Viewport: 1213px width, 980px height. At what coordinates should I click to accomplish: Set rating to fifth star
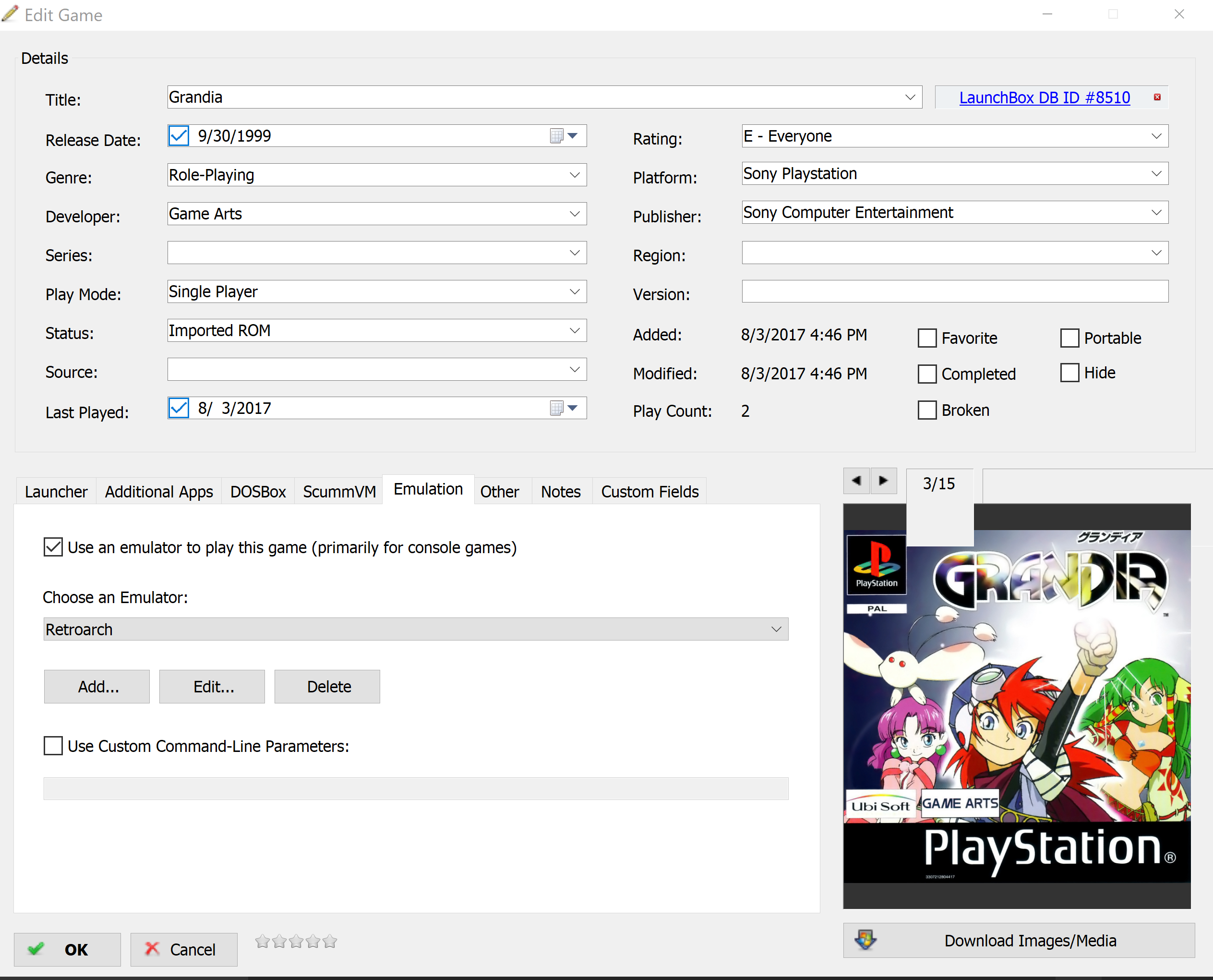pos(330,941)
